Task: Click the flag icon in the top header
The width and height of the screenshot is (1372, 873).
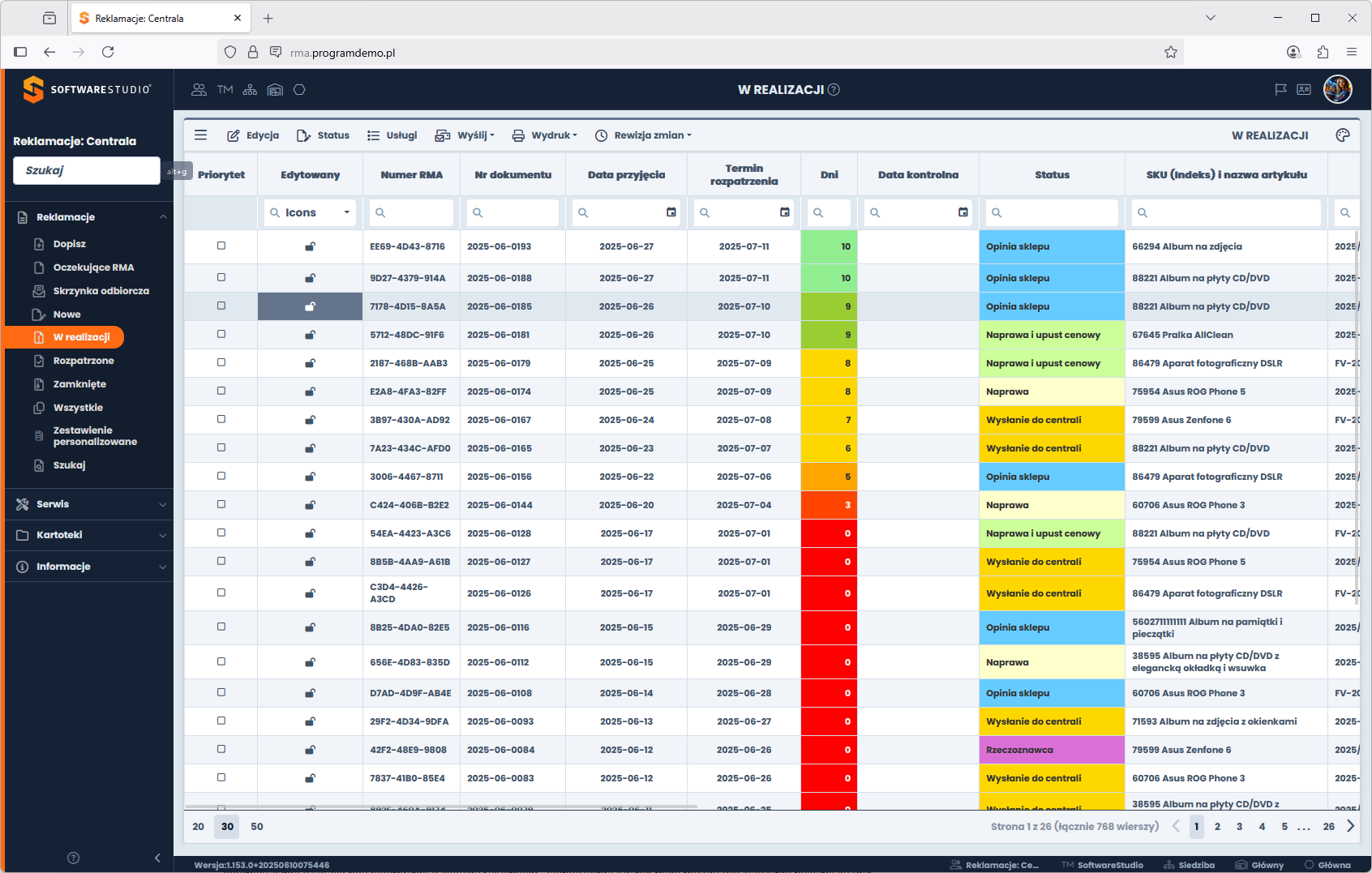Action: 1281,90
